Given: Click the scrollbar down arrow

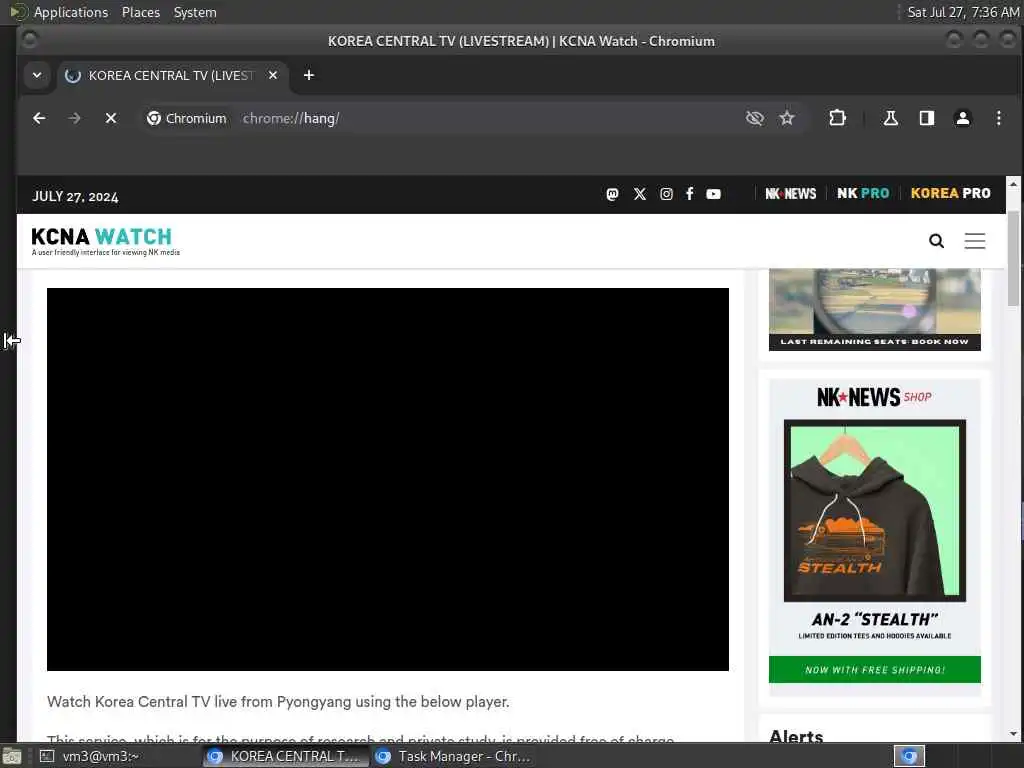Looking at the screenshot, I should point(1014,733).
